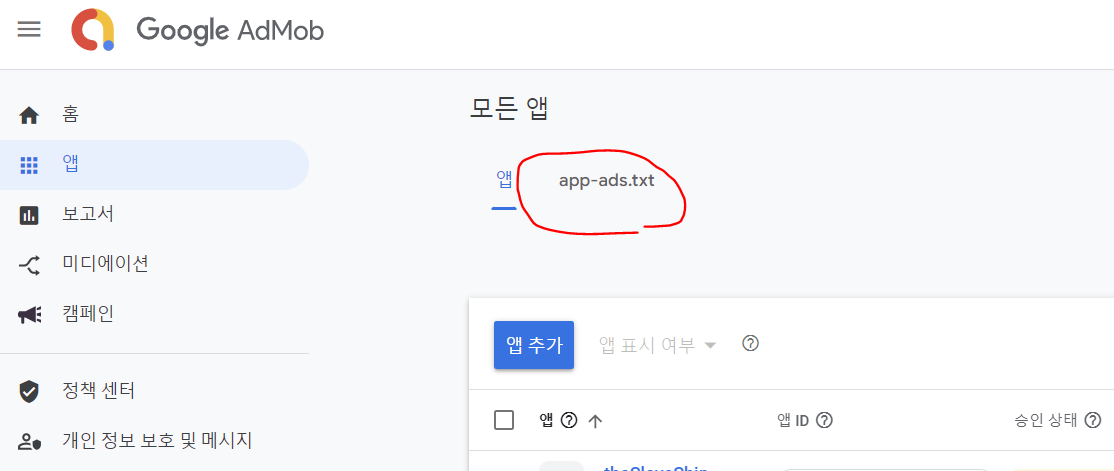Click the Campaigns megaphone icon
This screenshot has height=471, width=1114.
coord(29,315)
